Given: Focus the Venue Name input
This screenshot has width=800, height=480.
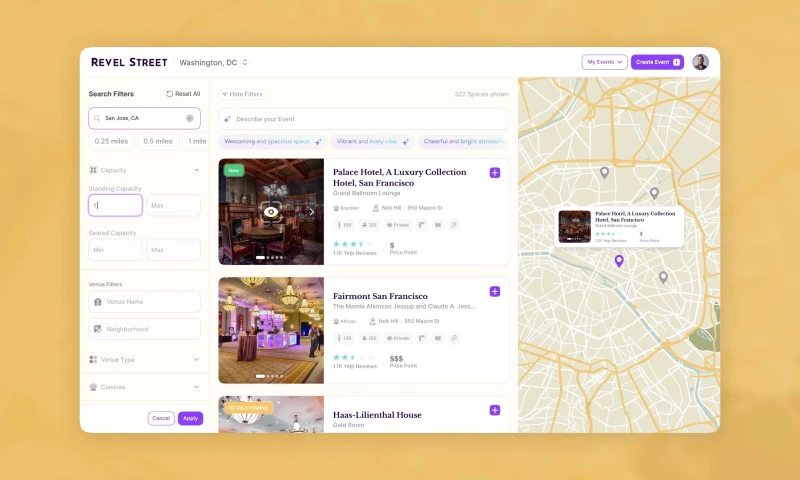Looking at the screenshot, I should pos(144,302).
